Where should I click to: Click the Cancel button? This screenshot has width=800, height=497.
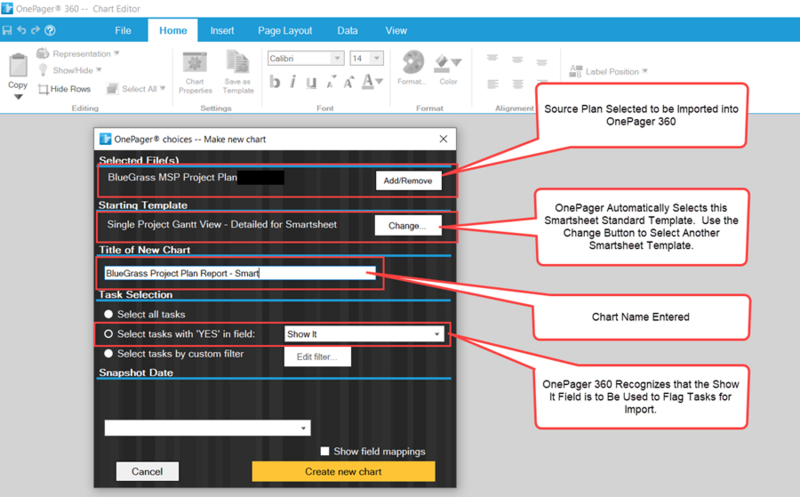click(x=147, y=471)
